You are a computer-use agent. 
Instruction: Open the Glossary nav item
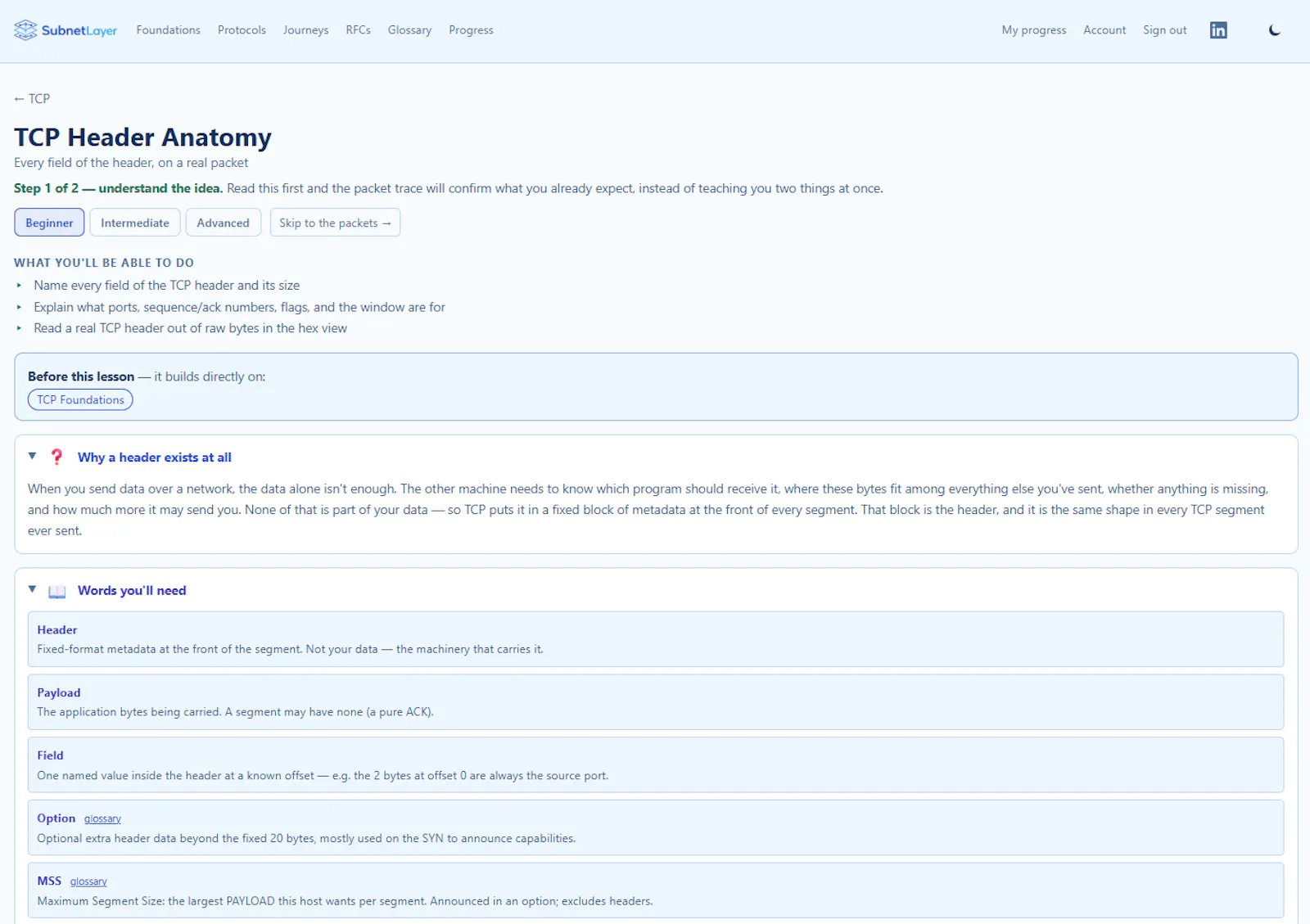(409, 30)
